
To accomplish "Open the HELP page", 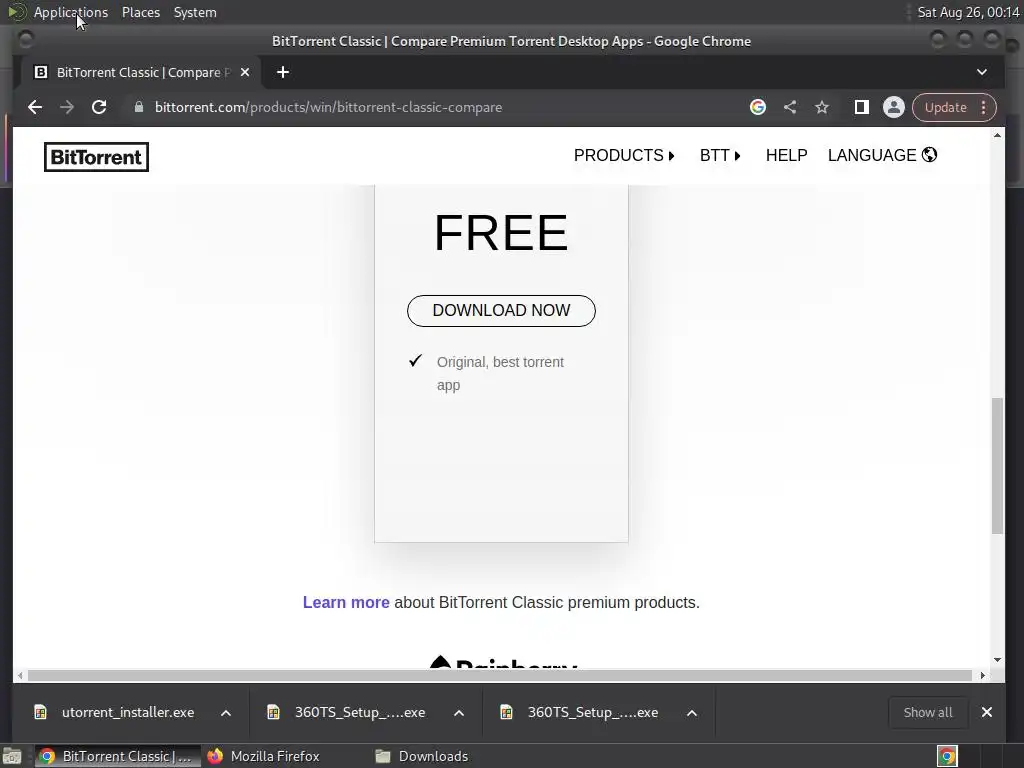I will (x=786, y=155).
